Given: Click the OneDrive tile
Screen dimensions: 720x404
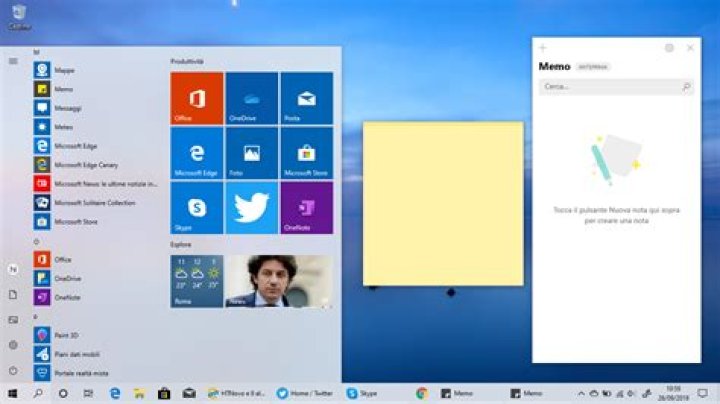Looking at the screenshot, I should click(x=252, y=98).
